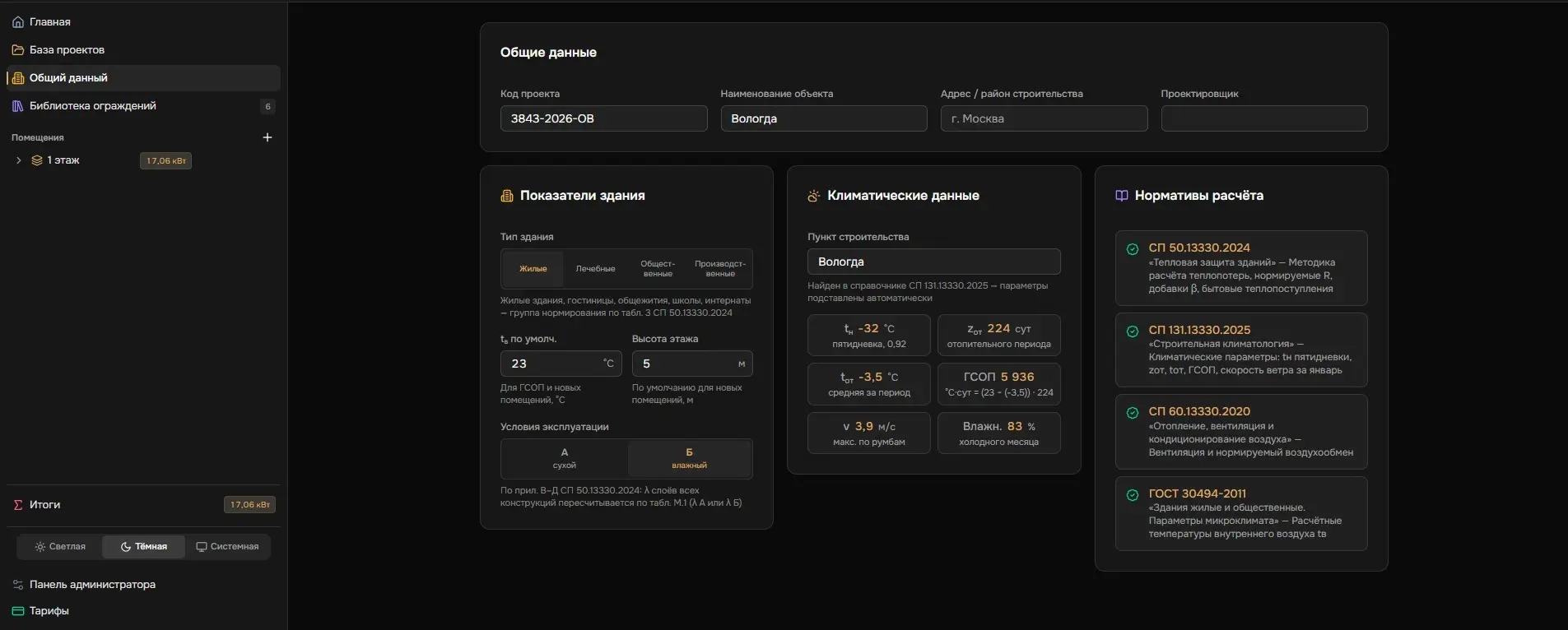The image size is (1568, 630).
Task: Switch theme to Системная
Action: 227,546
